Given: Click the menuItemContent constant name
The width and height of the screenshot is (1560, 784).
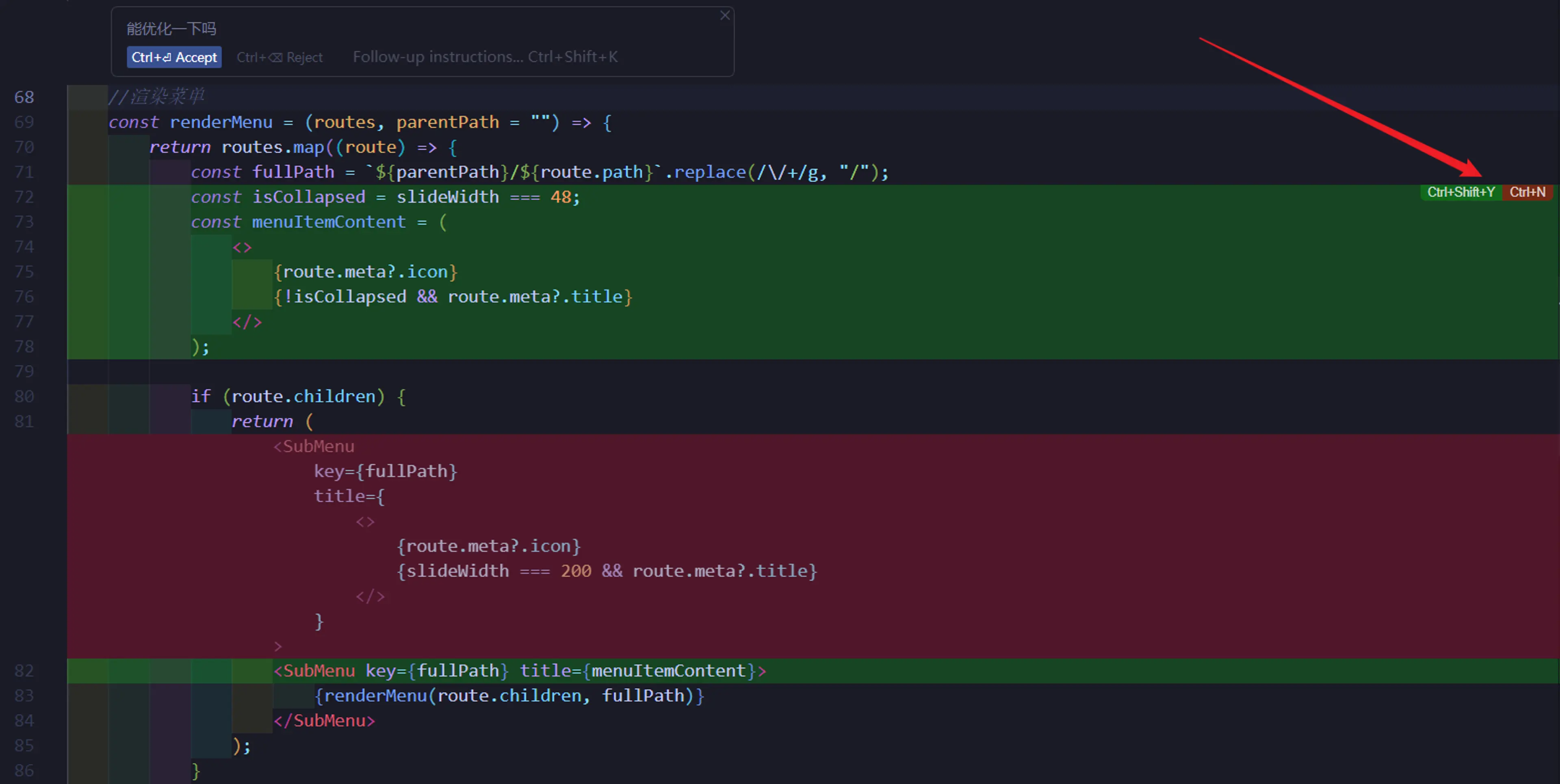Looking at the screenshot, I should point(328,222).
